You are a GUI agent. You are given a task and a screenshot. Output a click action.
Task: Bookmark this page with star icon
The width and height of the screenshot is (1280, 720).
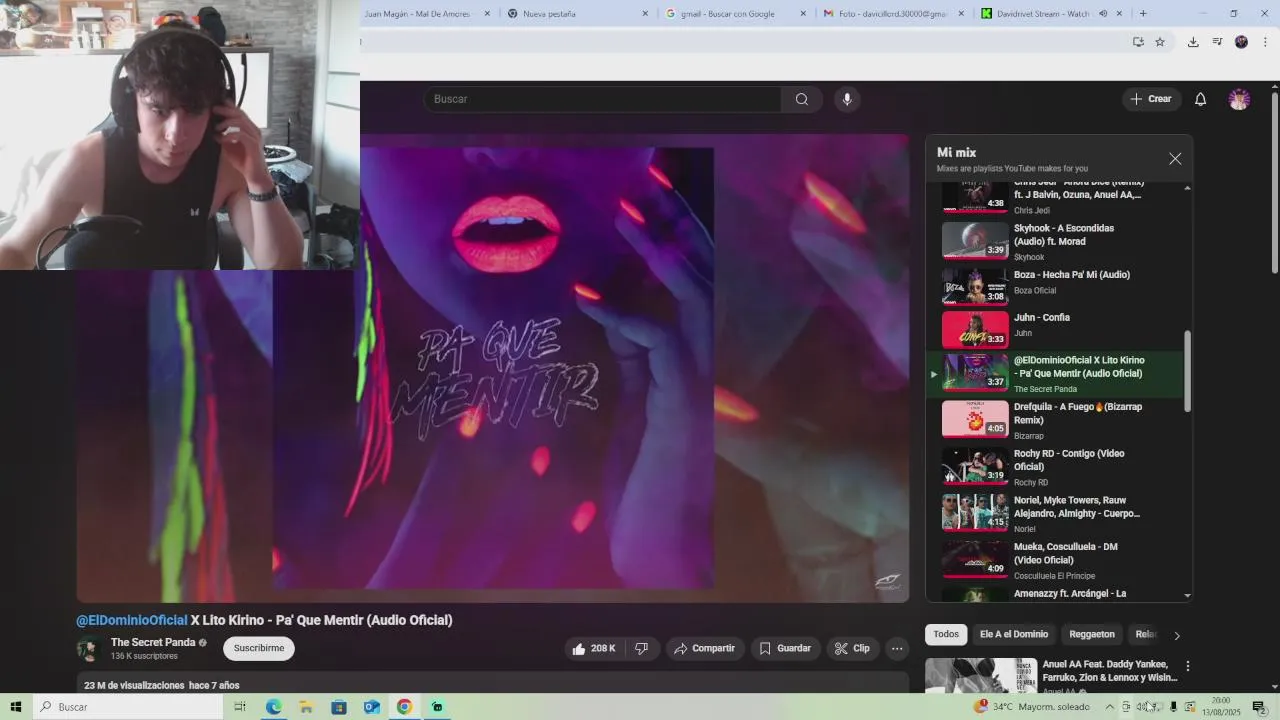click(x=1160, y=42)
